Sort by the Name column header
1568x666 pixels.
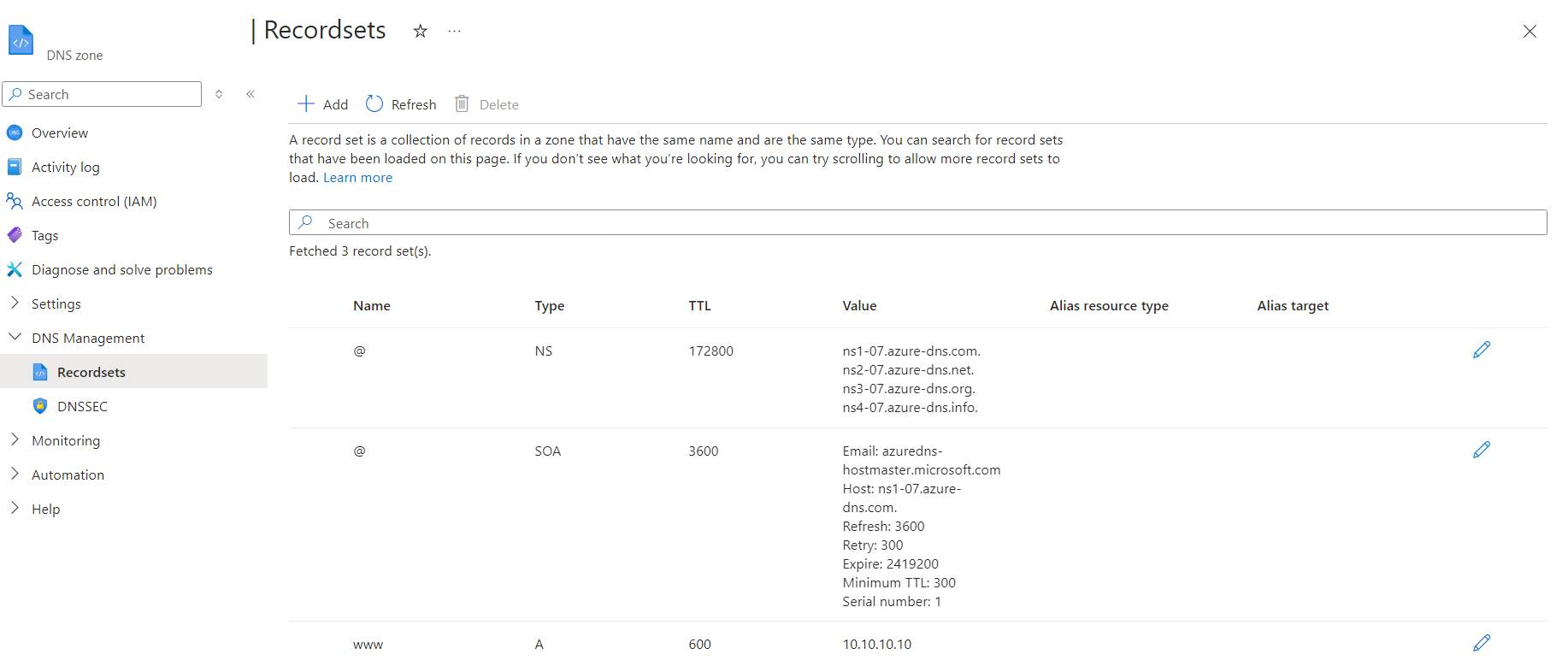click(372, 306)
